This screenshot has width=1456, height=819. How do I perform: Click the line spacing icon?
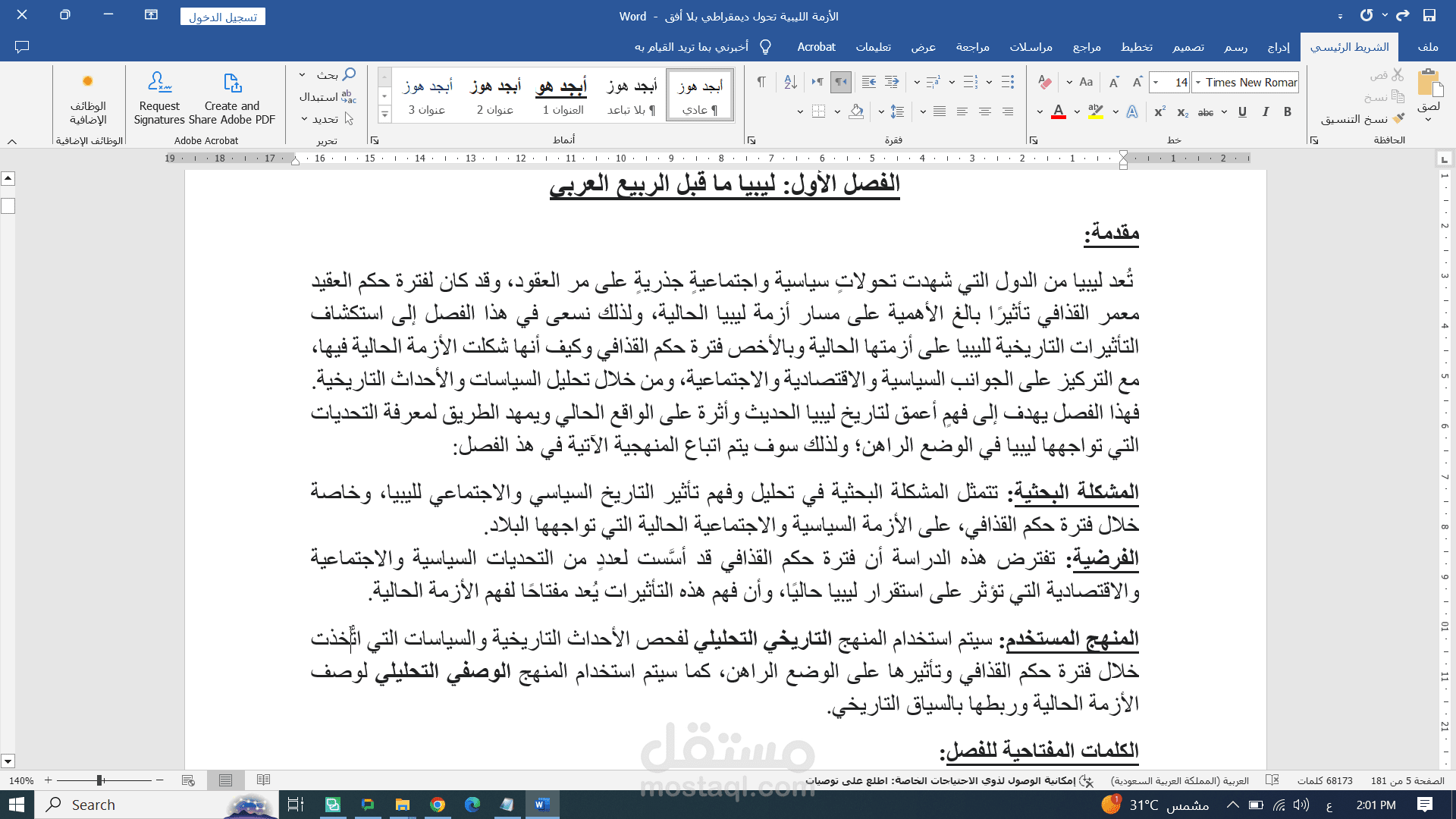point(897,112)
